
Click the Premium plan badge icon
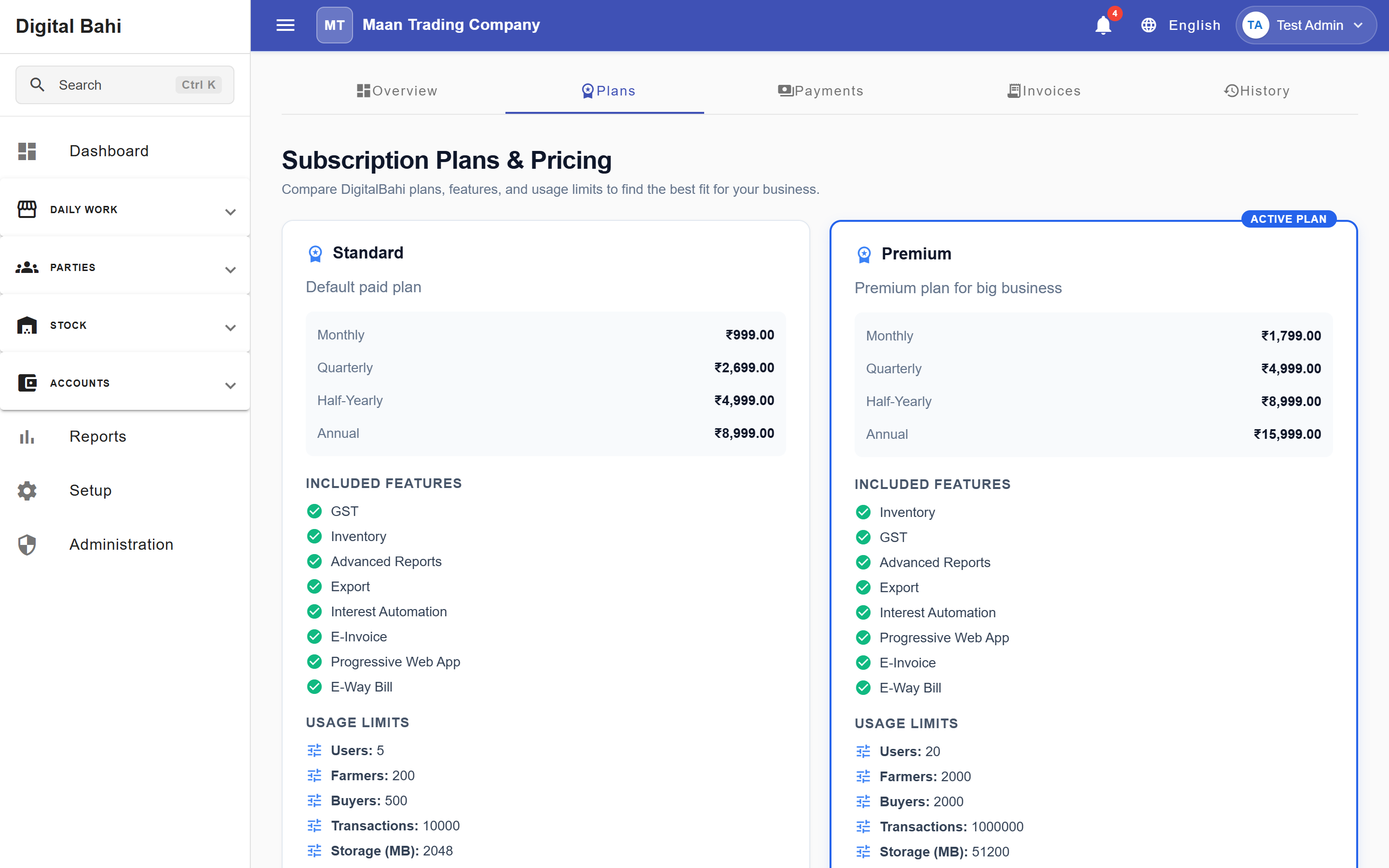click(864, 254)
